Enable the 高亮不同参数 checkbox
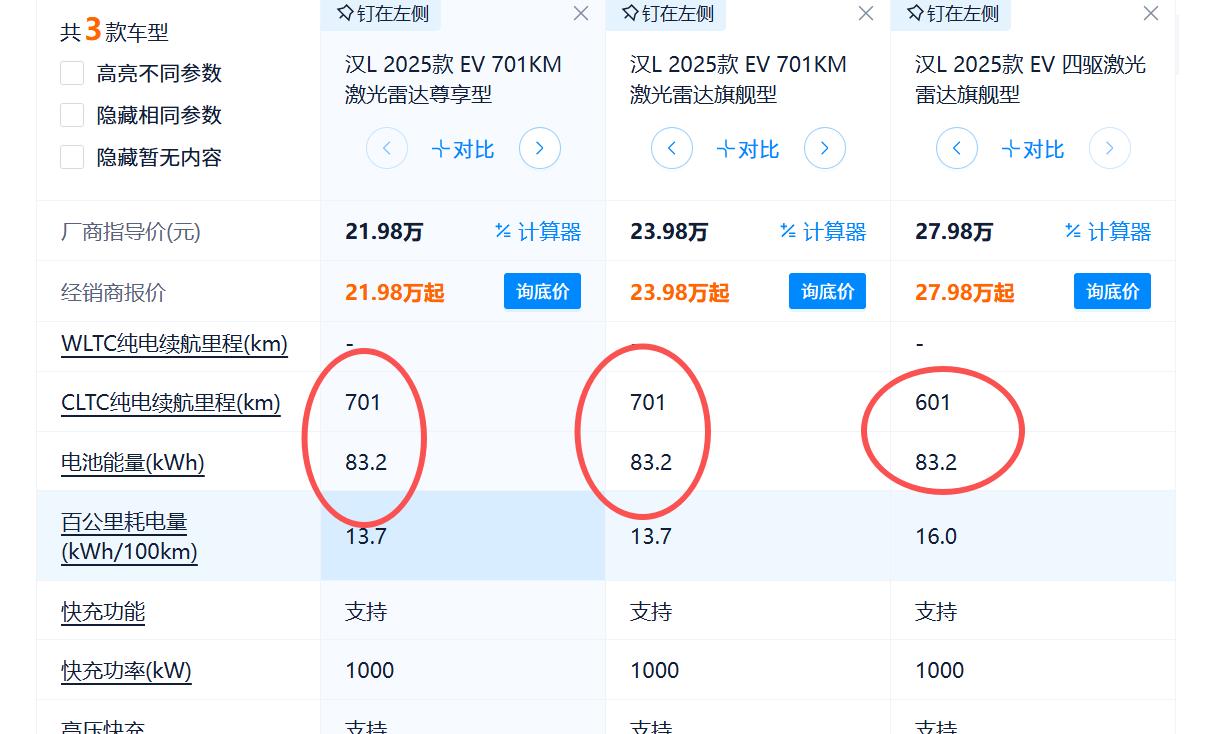1230x734 pixels. (72, 73)
